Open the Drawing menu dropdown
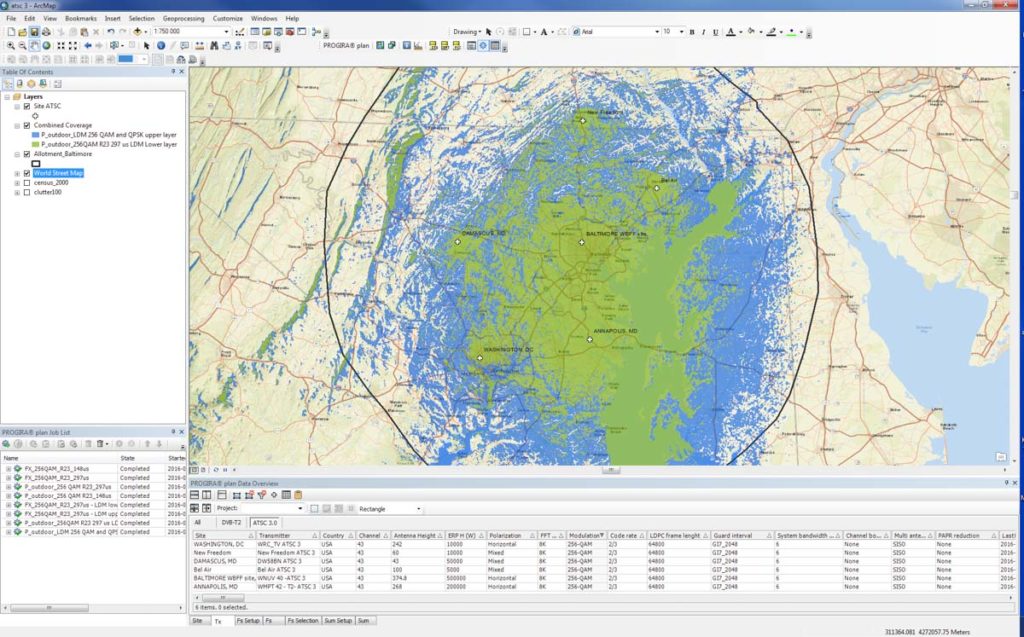The image size is (1024, 637). 467,32
